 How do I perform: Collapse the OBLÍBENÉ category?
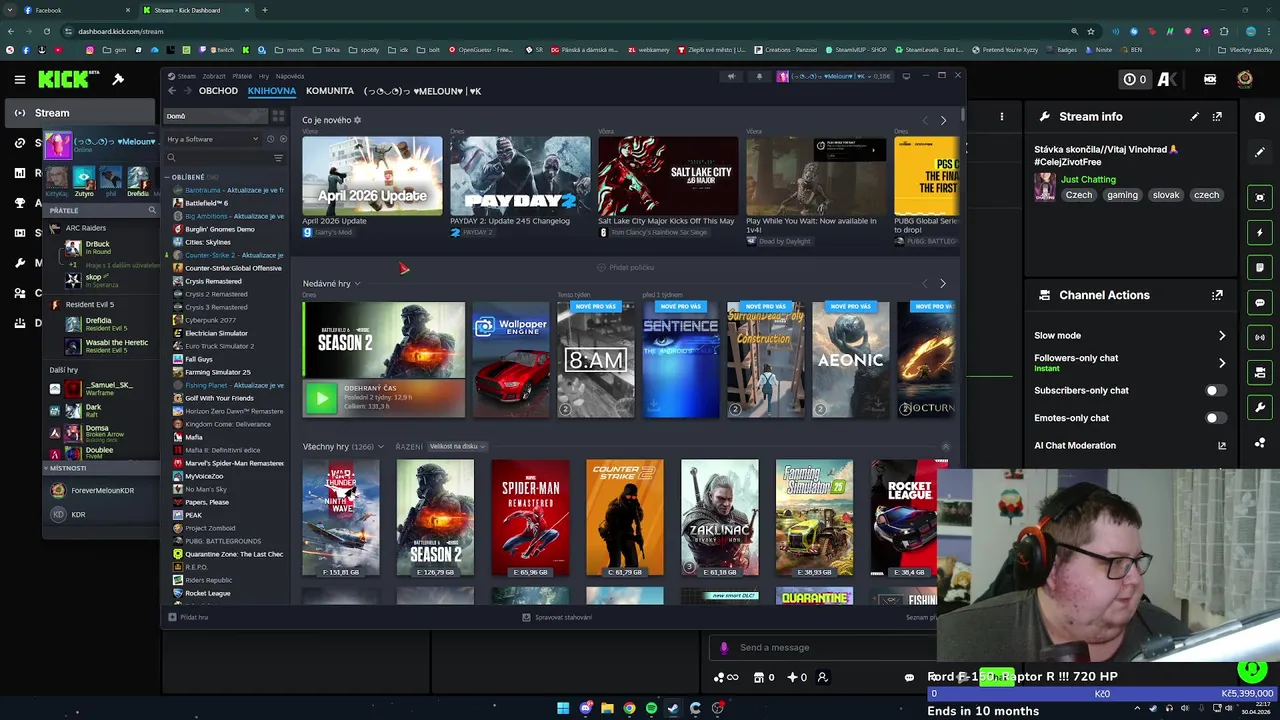(167, 177)
